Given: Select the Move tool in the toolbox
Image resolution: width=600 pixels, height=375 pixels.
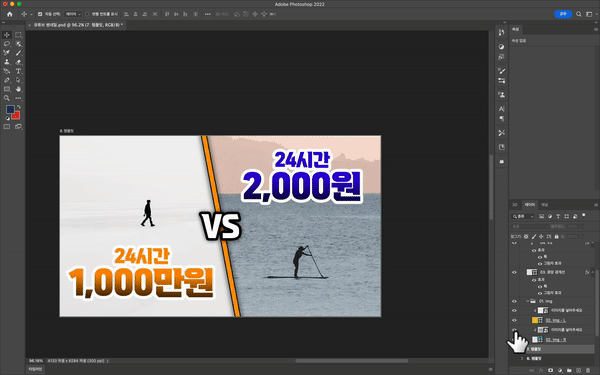Looking at the screenshot, I should pos(7,35).
